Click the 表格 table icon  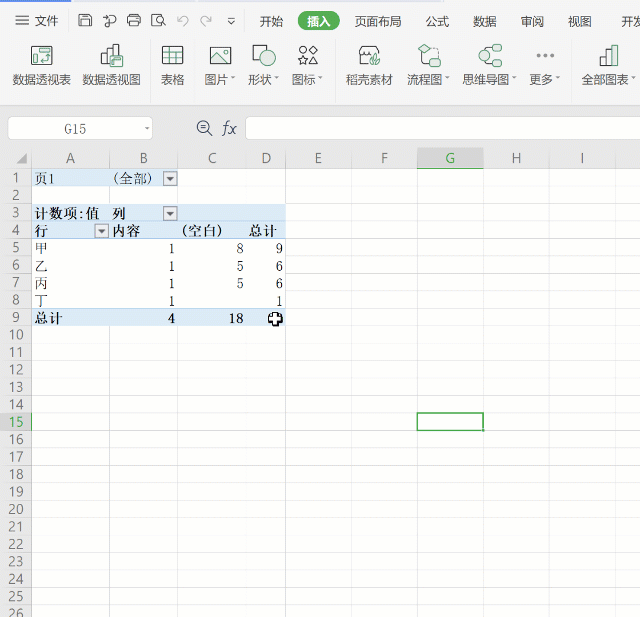pos(172,65)
